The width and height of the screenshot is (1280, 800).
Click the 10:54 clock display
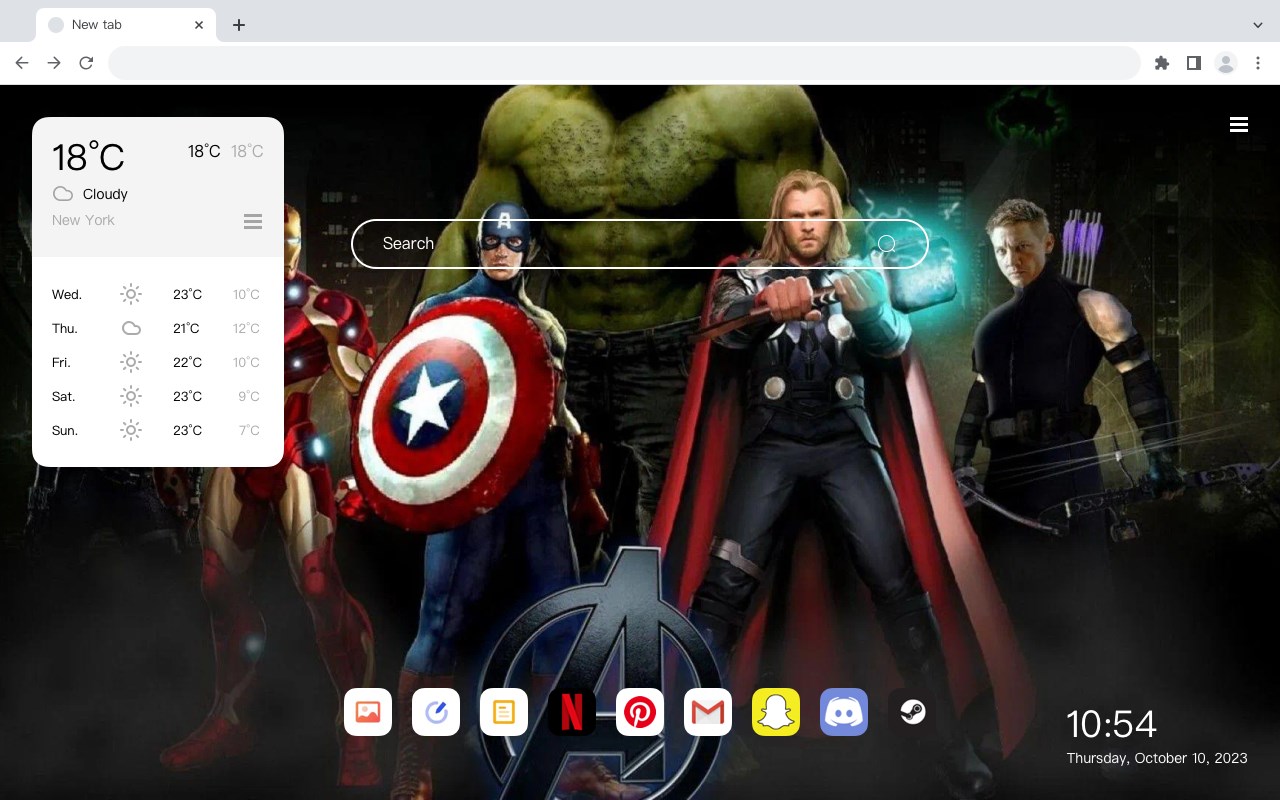click(x=1111, y=723)
